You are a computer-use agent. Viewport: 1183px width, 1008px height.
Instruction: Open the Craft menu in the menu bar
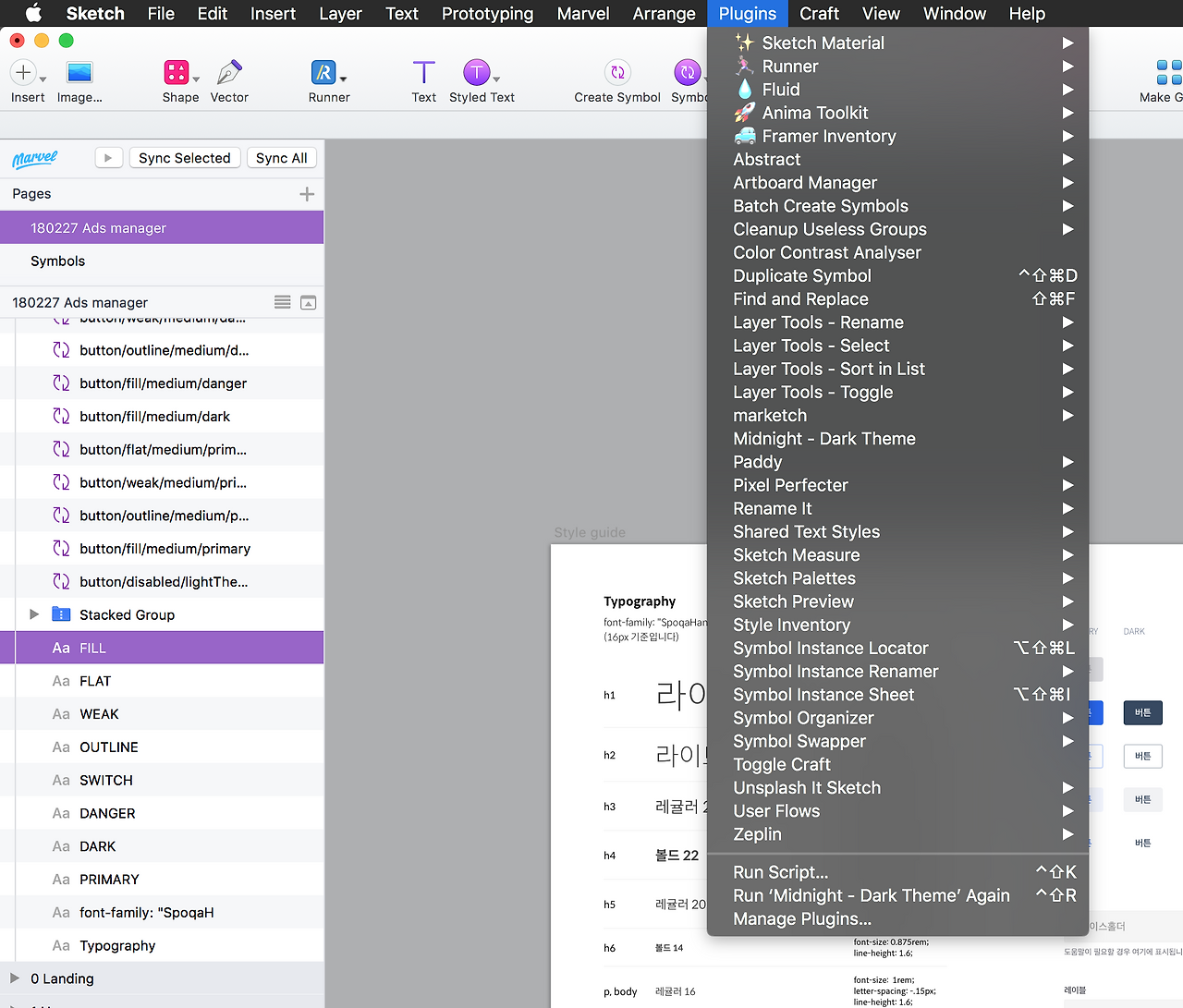pos(819,13)
